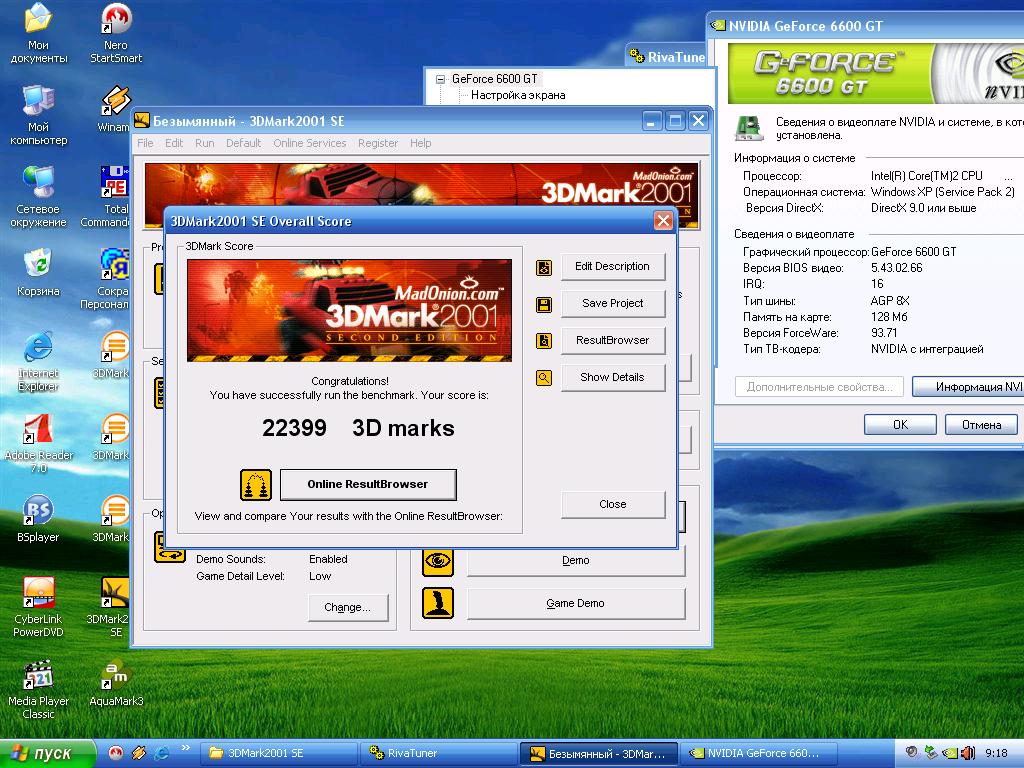The image size is (1024, 768).
Task: Click the Internet Explorer quick launch icon
Action: pyautogui.click(x=161, y=754)
